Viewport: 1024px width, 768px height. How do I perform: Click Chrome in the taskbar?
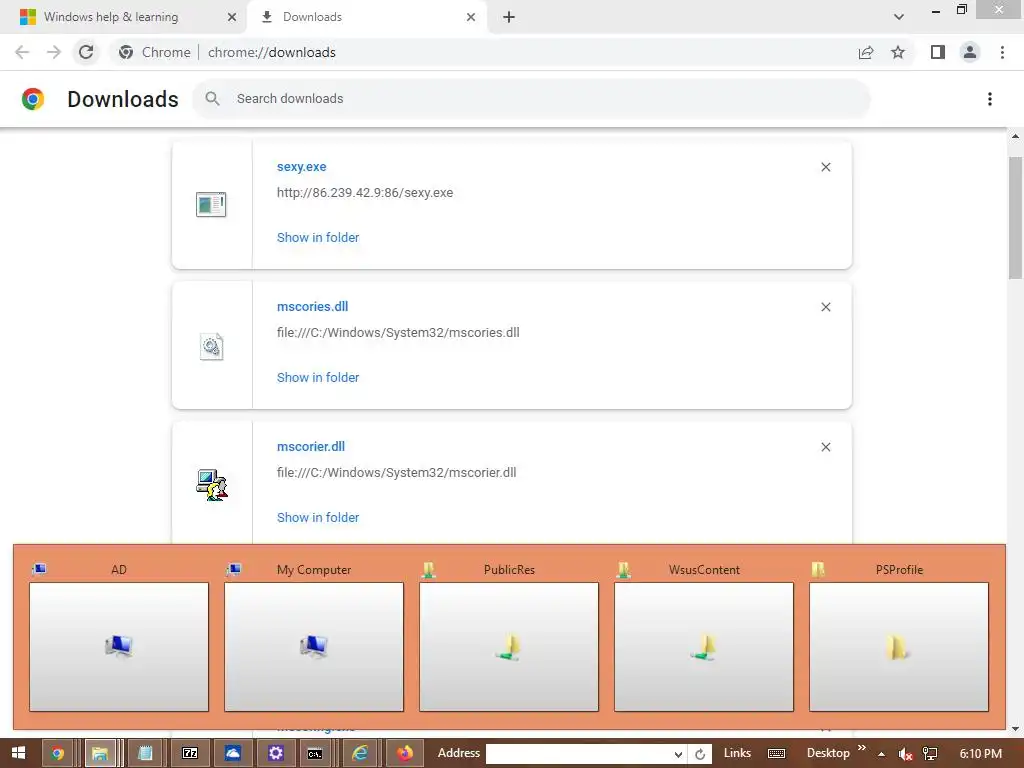[57, 754]
